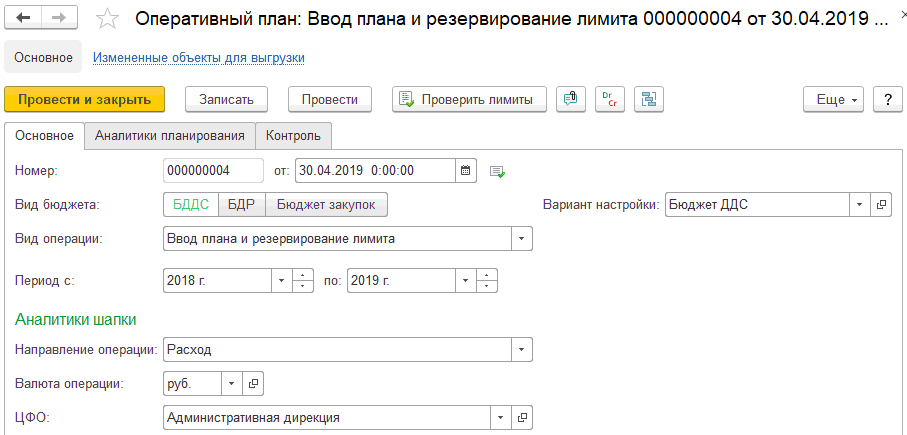
Task: Open Измененные объекты для выгрузки link
Action: [x=199, y=58]
